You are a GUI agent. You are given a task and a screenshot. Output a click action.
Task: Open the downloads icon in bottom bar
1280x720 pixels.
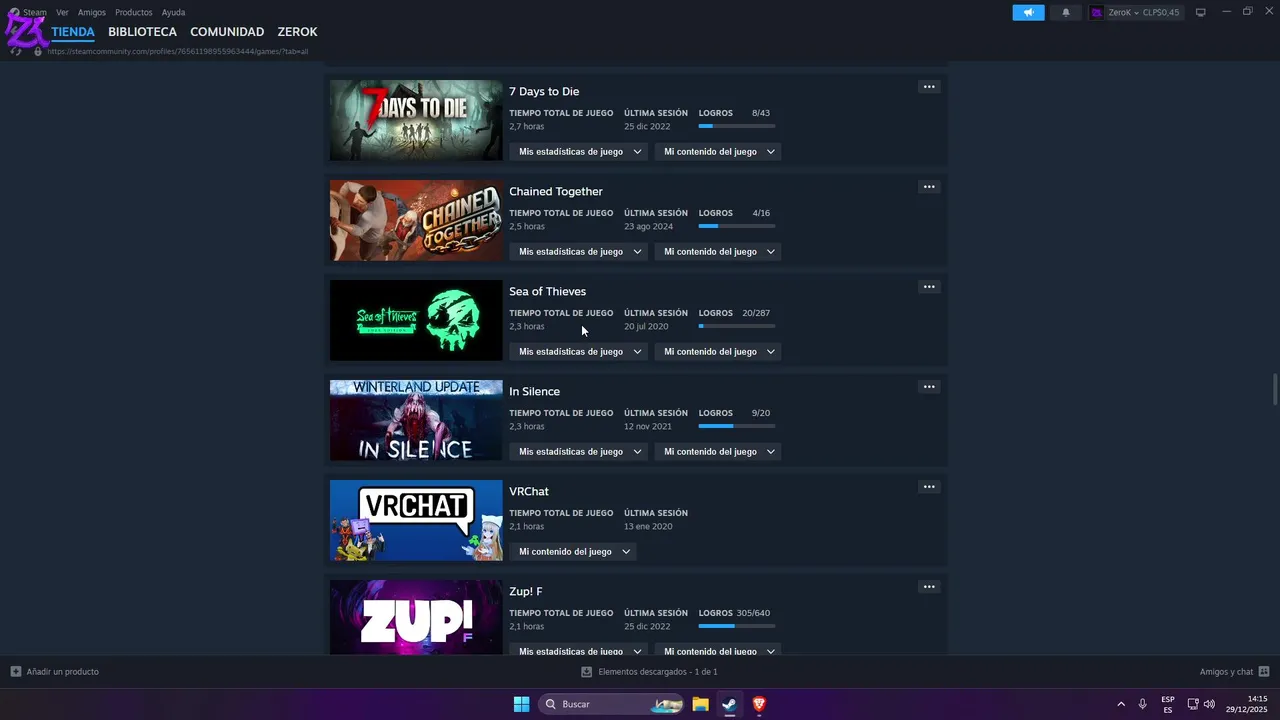(587, 672)
